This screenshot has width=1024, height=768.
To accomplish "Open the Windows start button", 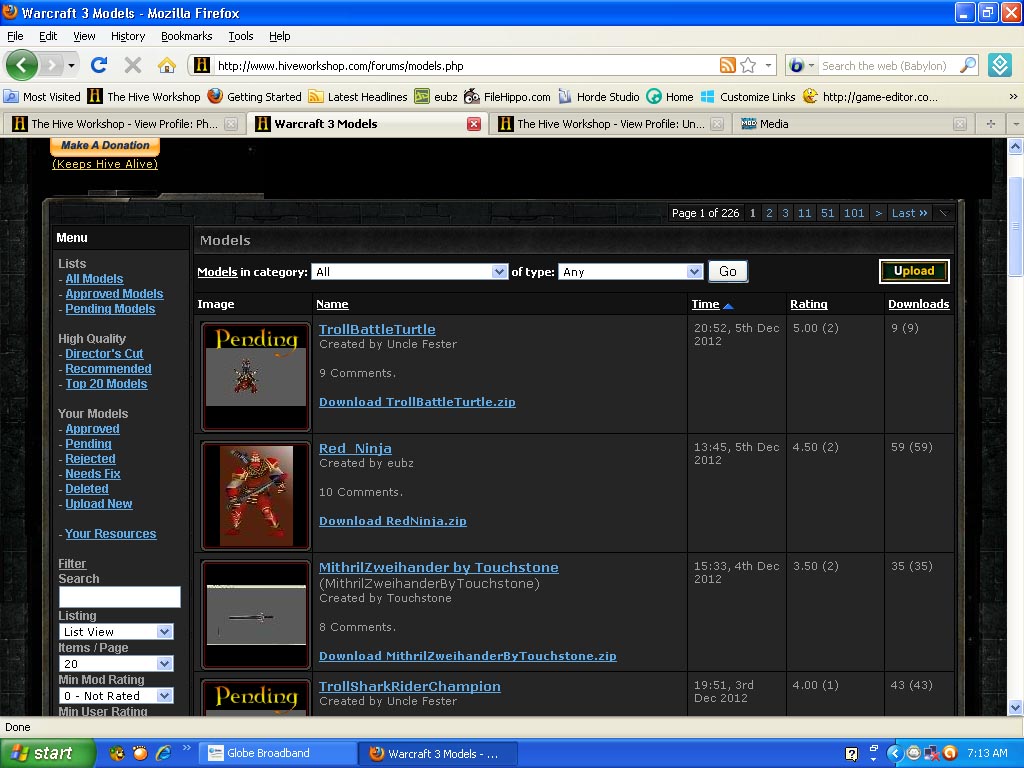I will coord(46,754).
